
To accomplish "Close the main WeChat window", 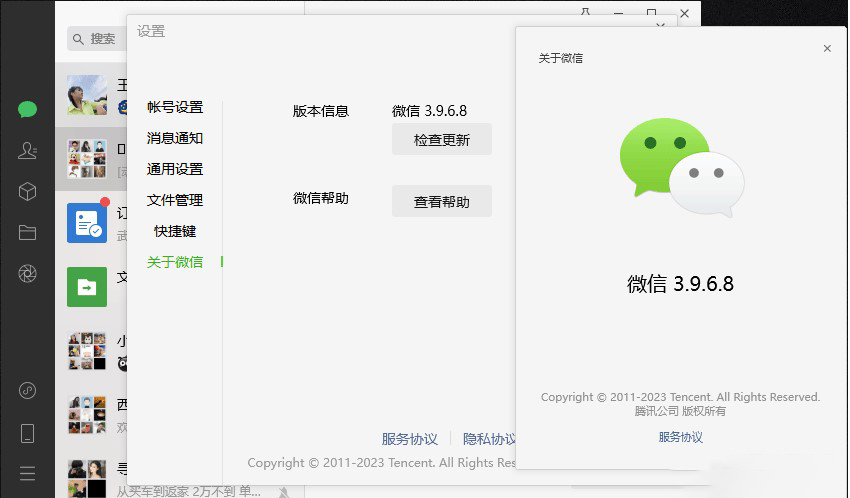I will point(685,14).
